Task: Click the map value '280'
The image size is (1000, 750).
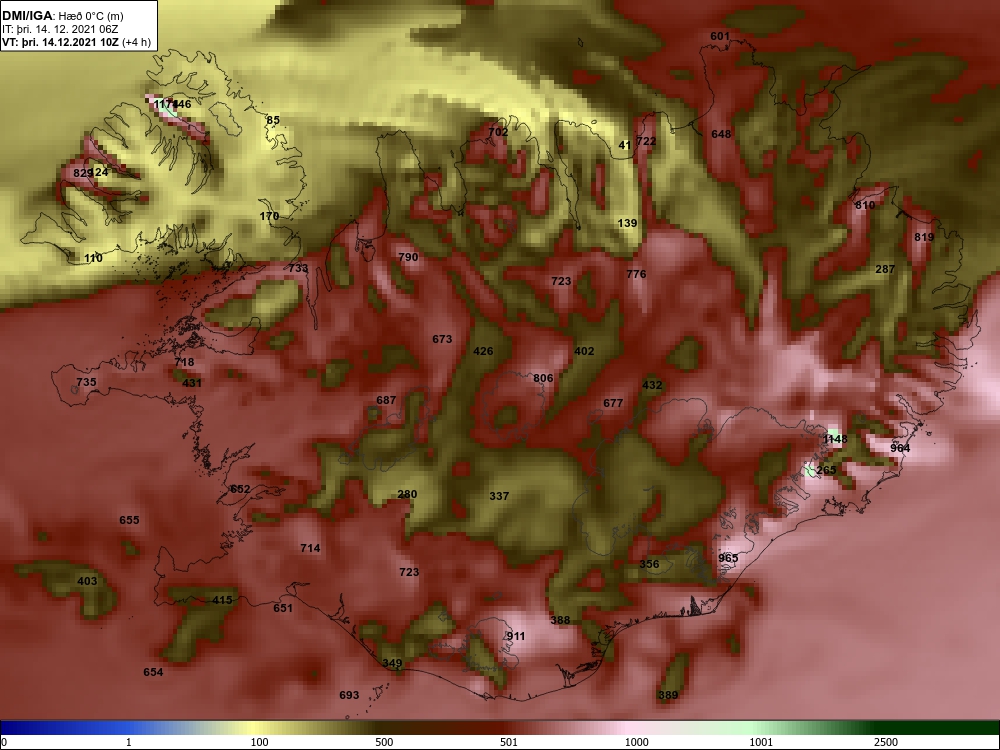Action: click(x=407, y=494)
